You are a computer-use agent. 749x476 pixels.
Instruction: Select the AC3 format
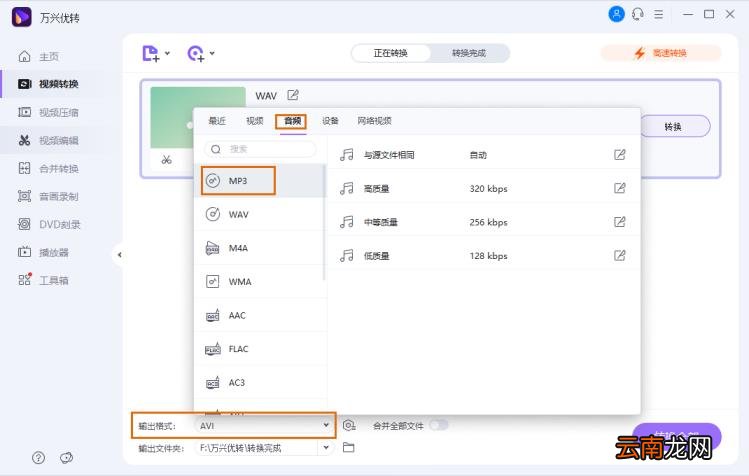click(x=259, y=383)
